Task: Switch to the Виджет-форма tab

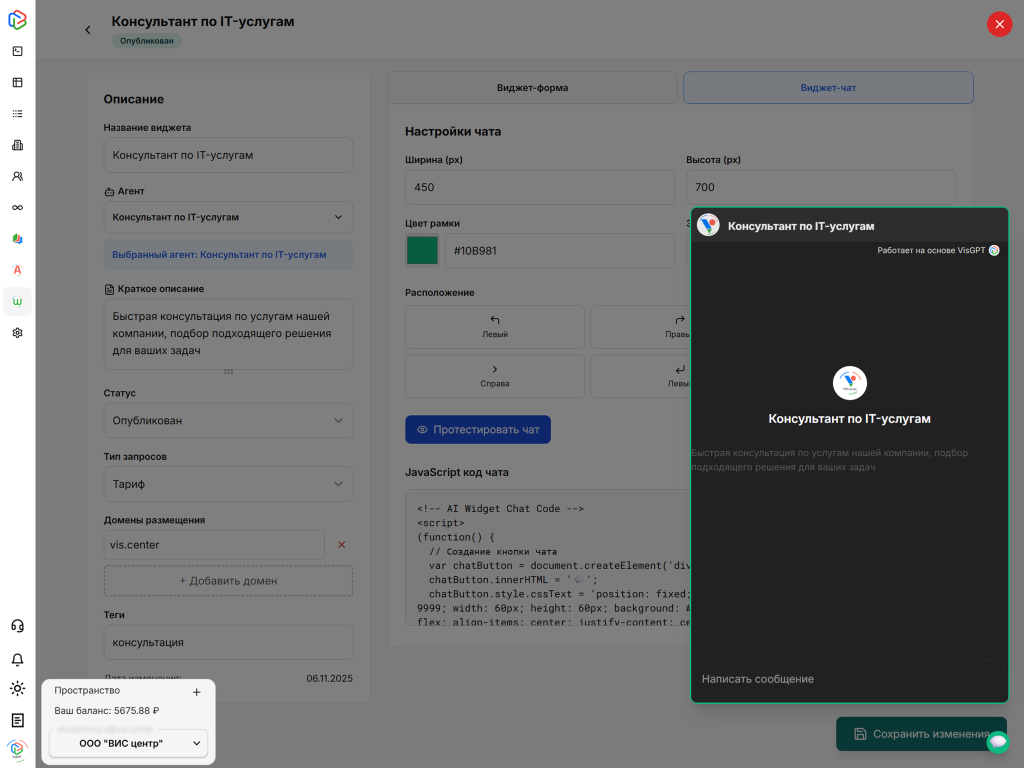Action: [x=532, y=88]
